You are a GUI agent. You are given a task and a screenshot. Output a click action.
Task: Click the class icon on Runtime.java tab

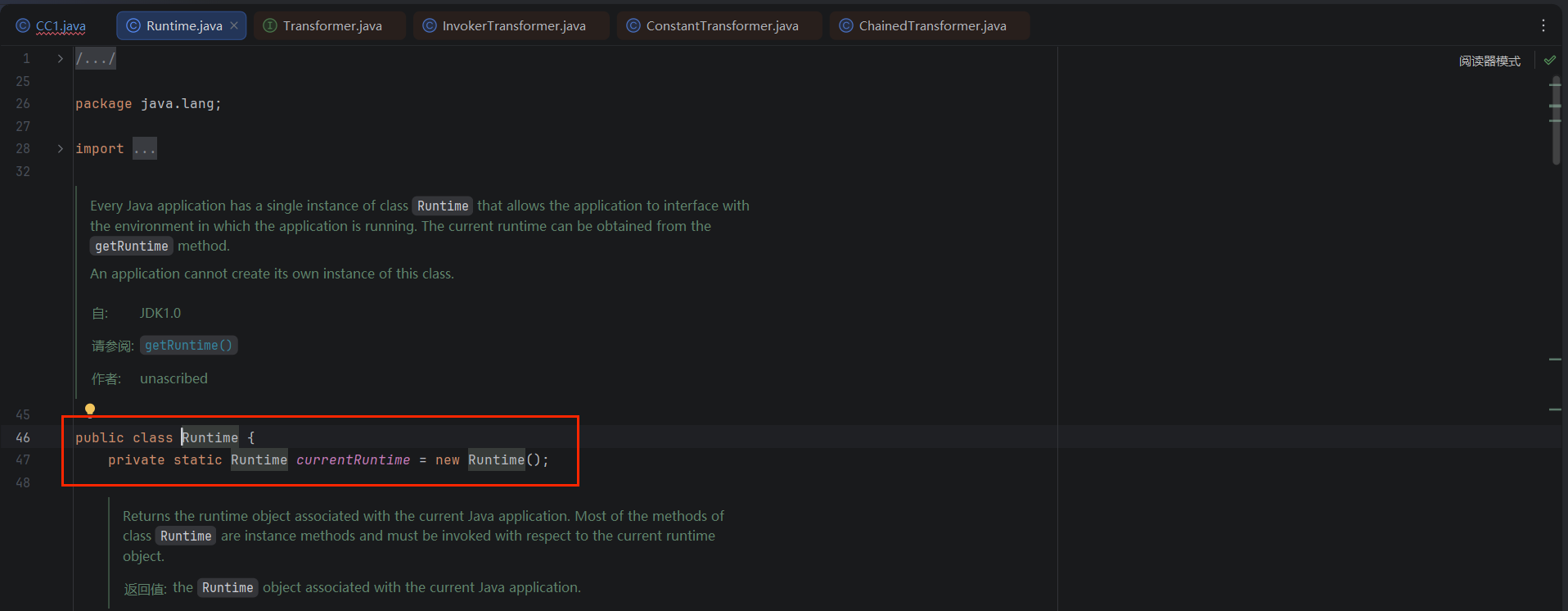(x=133, y=26)
